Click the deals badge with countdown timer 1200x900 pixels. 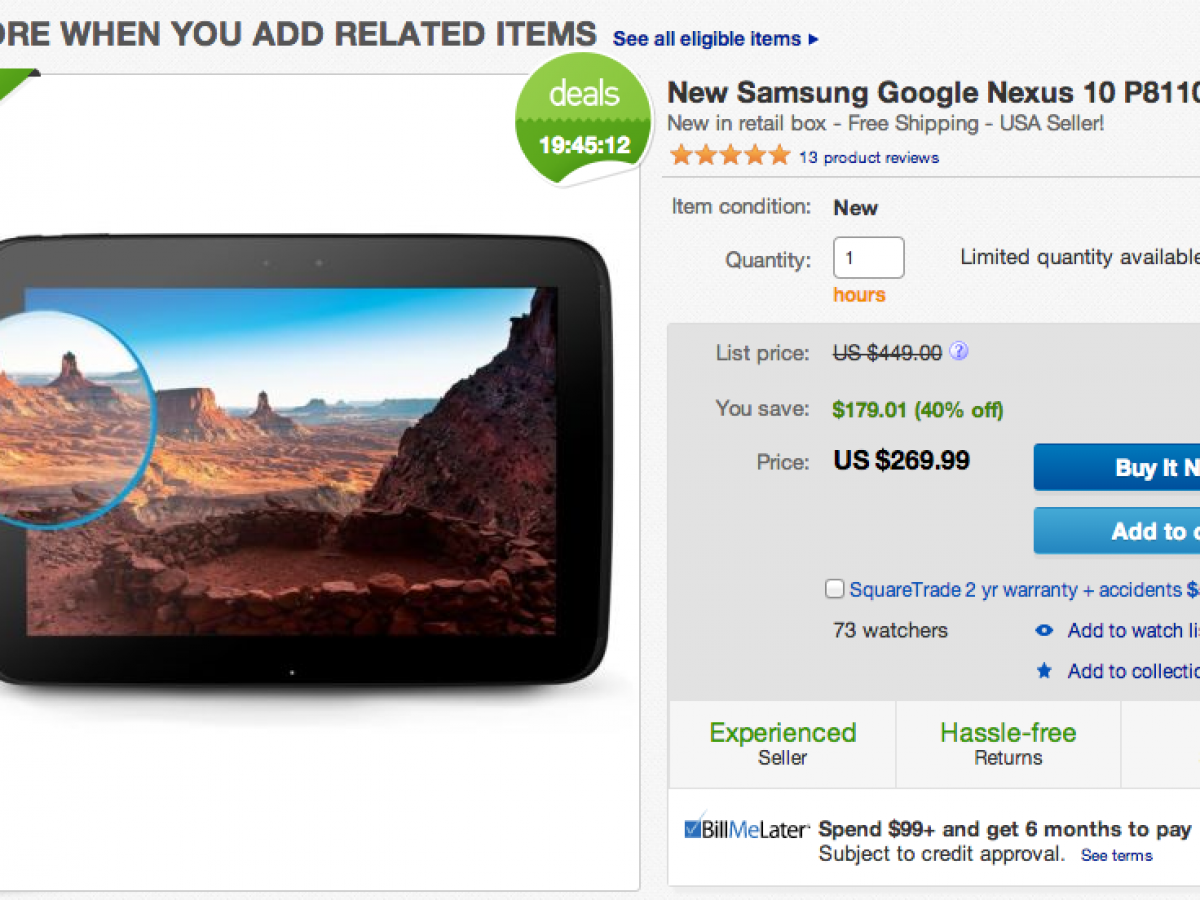point(584,120)
